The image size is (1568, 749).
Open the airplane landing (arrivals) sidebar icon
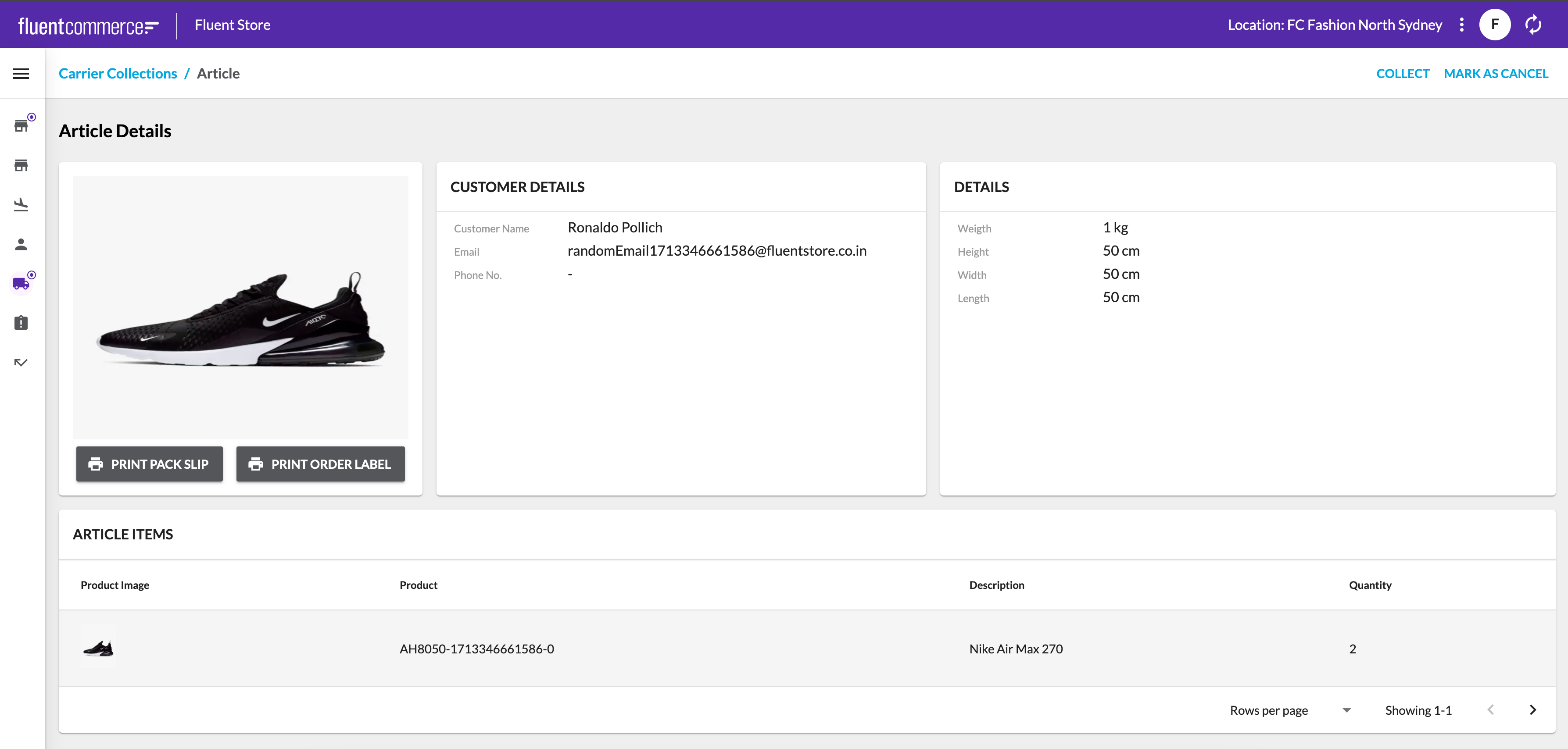pos(21,204)
